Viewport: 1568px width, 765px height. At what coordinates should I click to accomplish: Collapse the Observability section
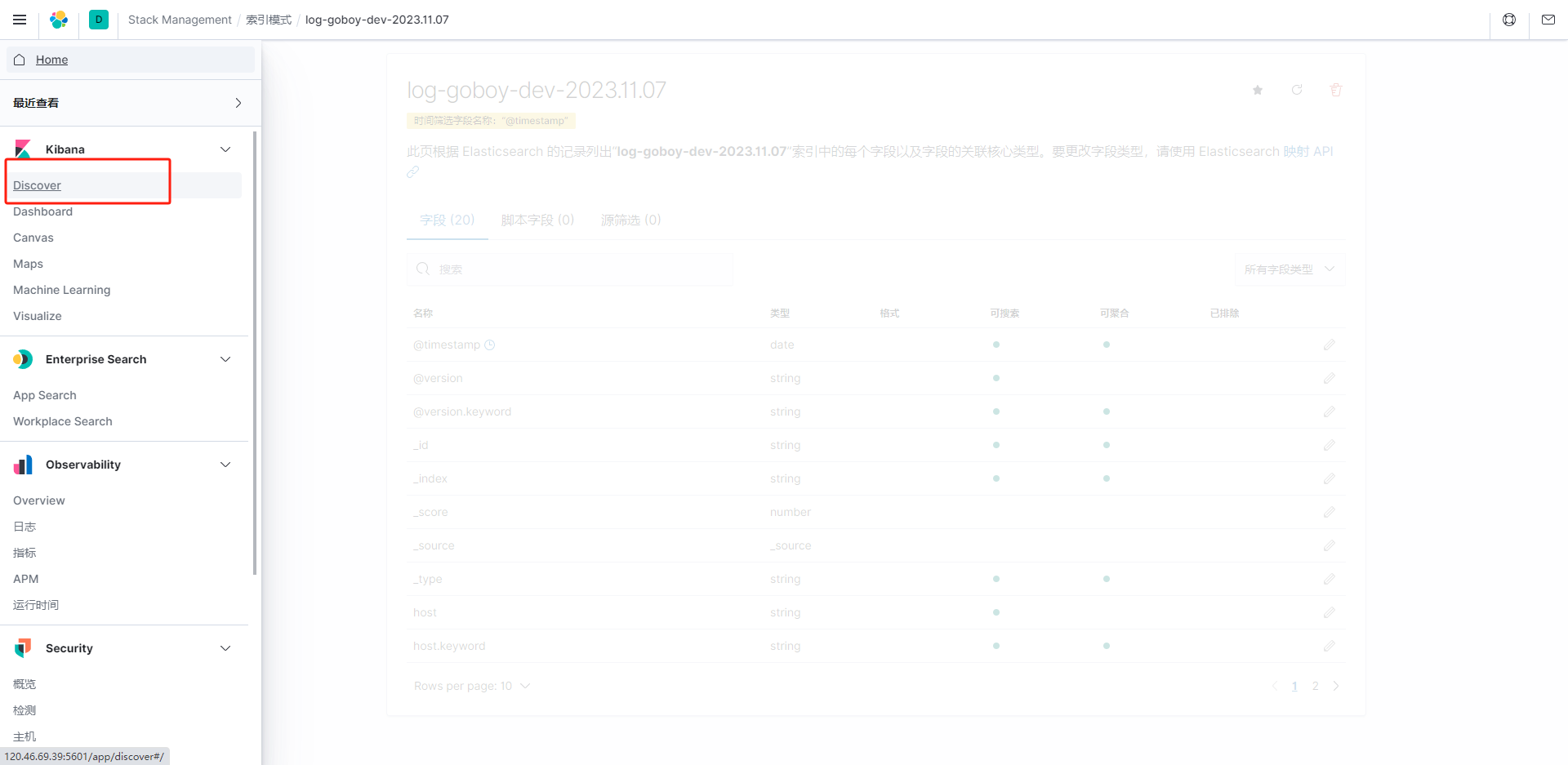point(225,464)
